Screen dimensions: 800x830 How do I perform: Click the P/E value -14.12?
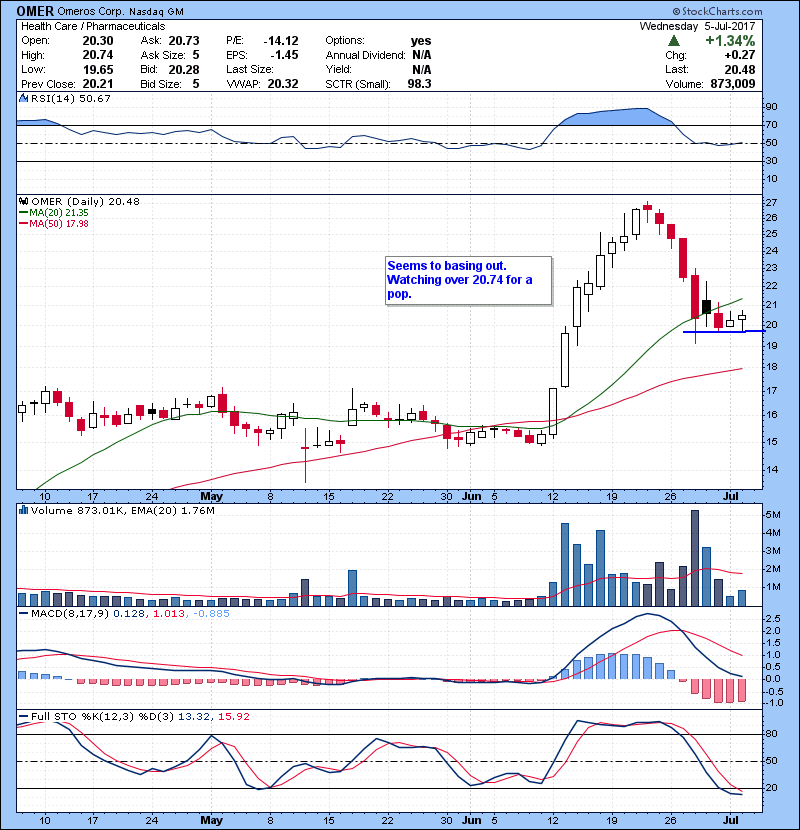pos(281,41)
